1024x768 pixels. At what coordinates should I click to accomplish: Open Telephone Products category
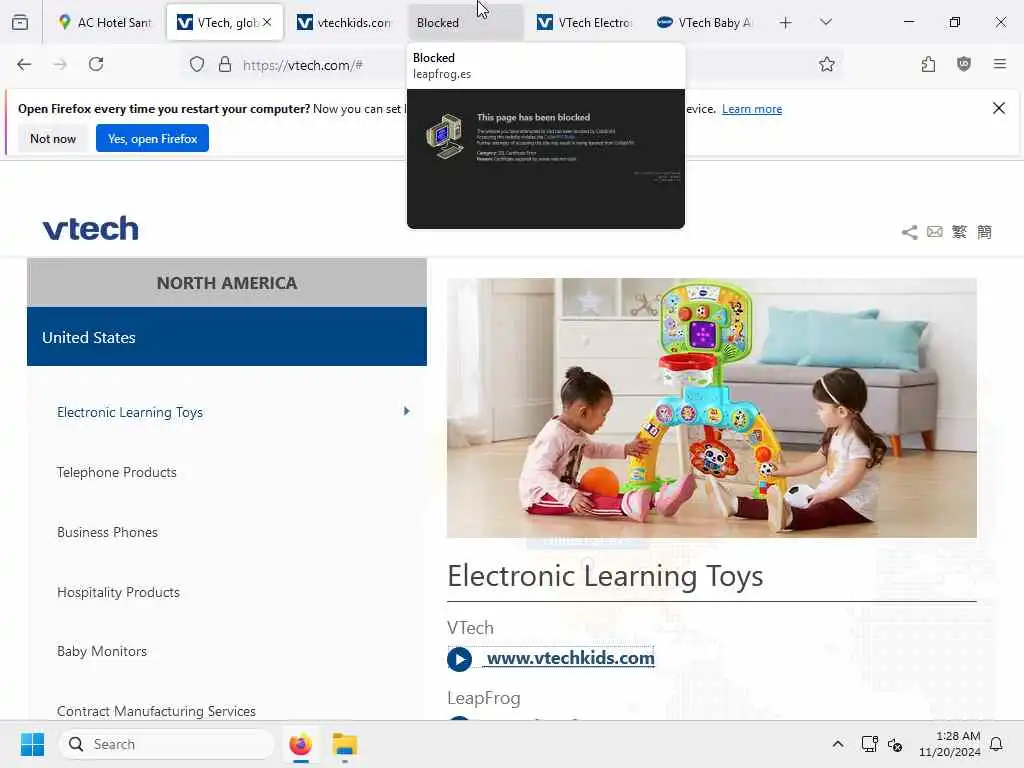[117, 472]
